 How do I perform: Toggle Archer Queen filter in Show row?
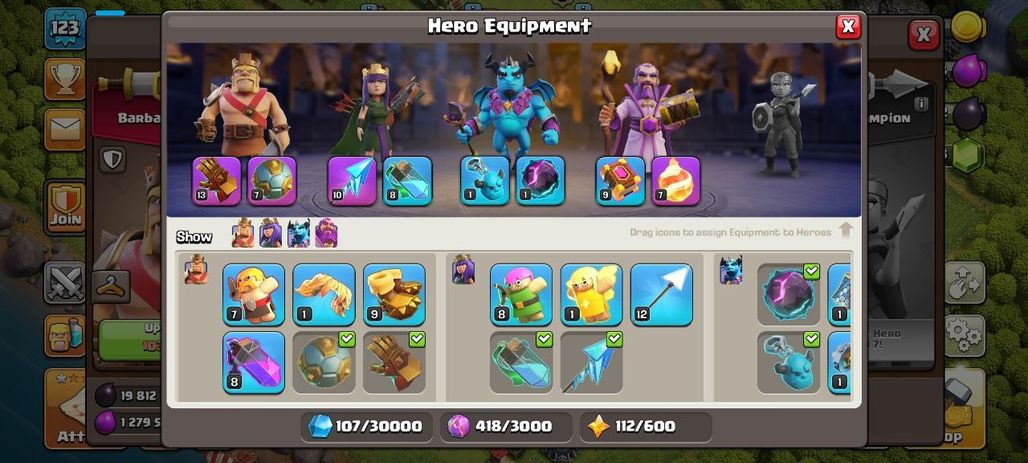coord(270,233)
